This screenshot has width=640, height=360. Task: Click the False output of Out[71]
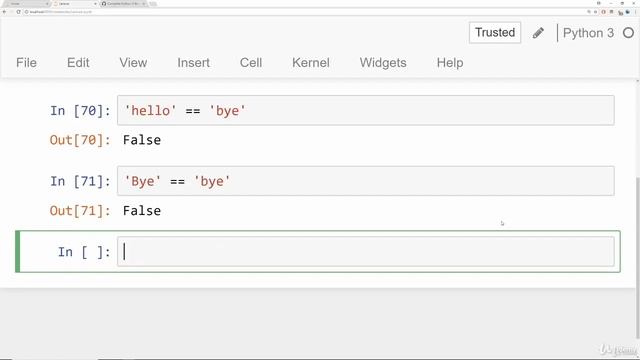(x=142, y=211)
